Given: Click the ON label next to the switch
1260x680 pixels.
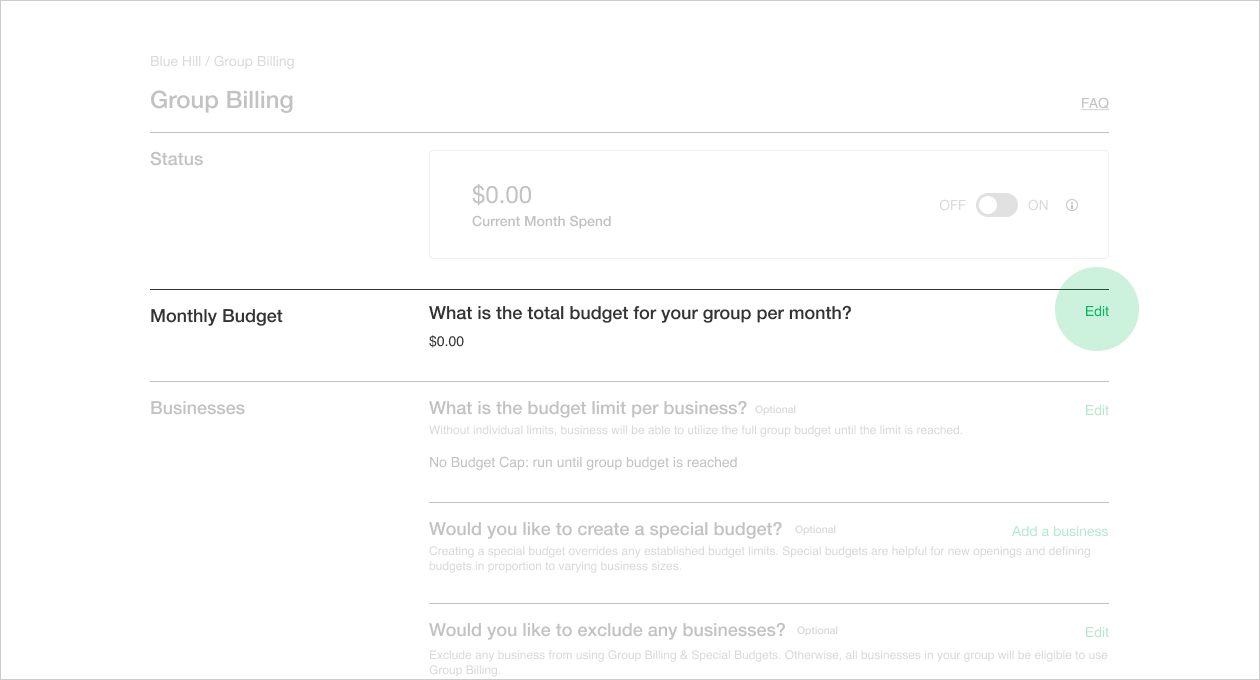Looking at the screenshot, I should tap(1037, 205).
